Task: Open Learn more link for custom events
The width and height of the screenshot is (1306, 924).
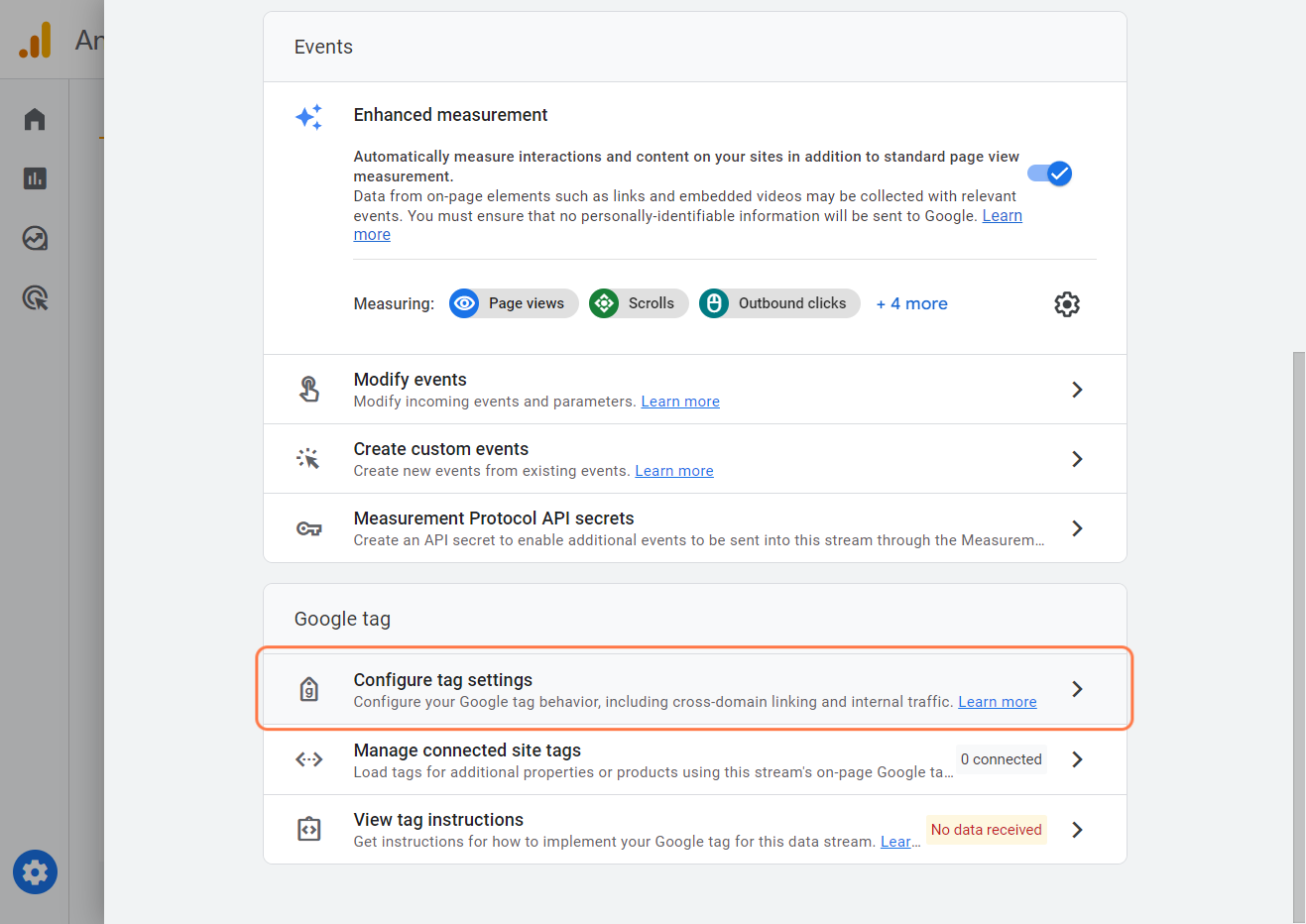Action: (x=674, y=471)
